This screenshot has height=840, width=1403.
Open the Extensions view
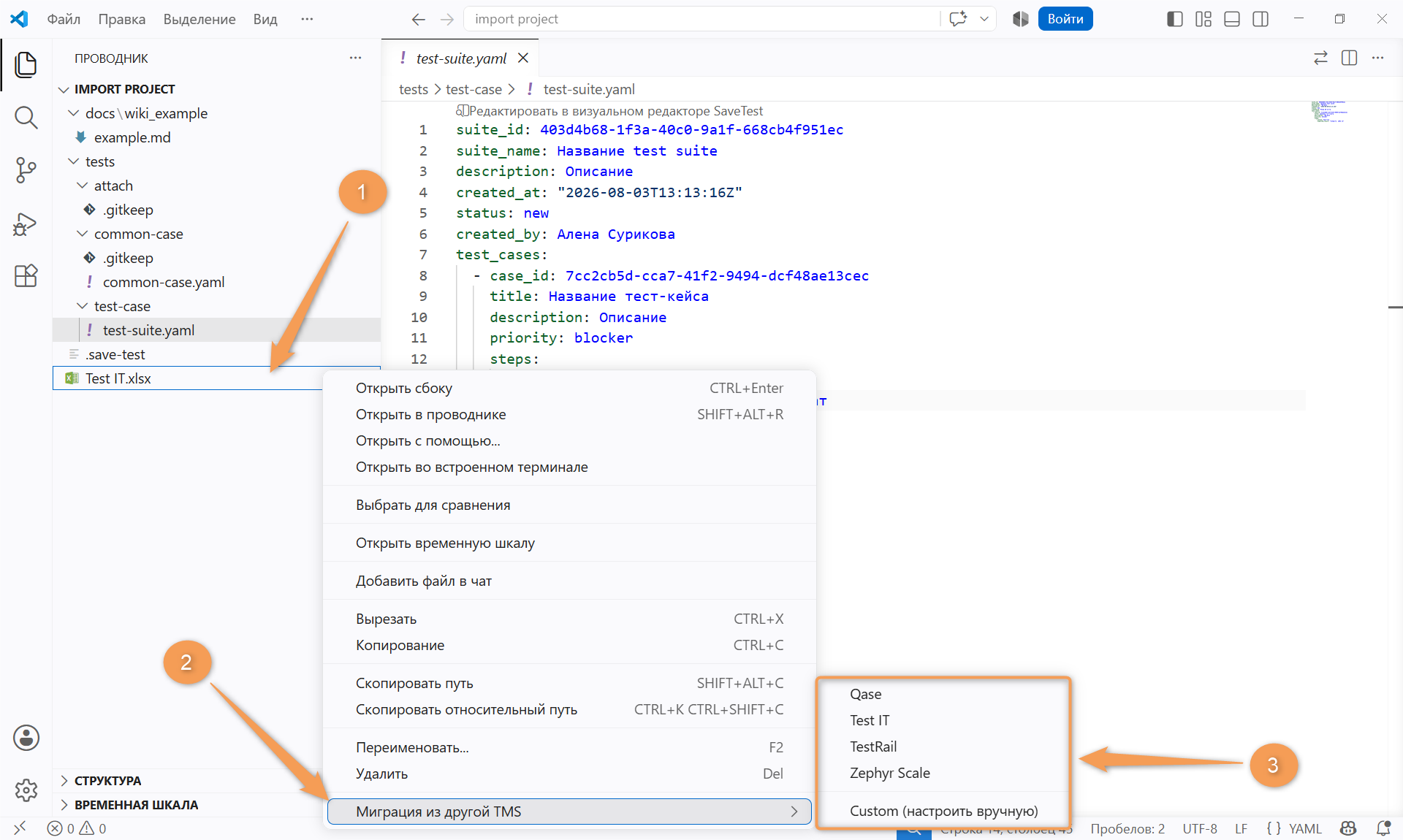[26, 276]
